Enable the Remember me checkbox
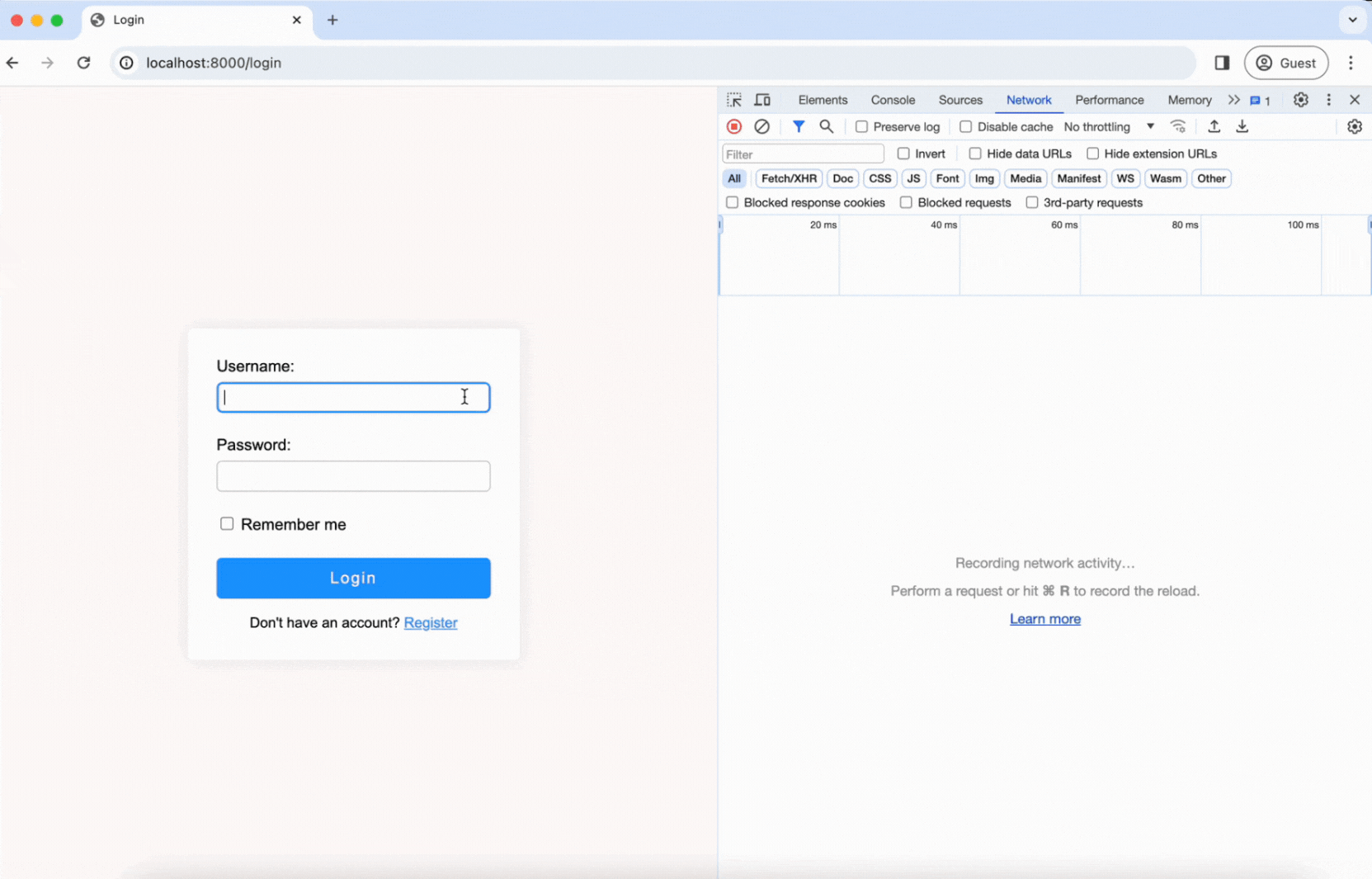1372x879 pixels. coord(226,523)
